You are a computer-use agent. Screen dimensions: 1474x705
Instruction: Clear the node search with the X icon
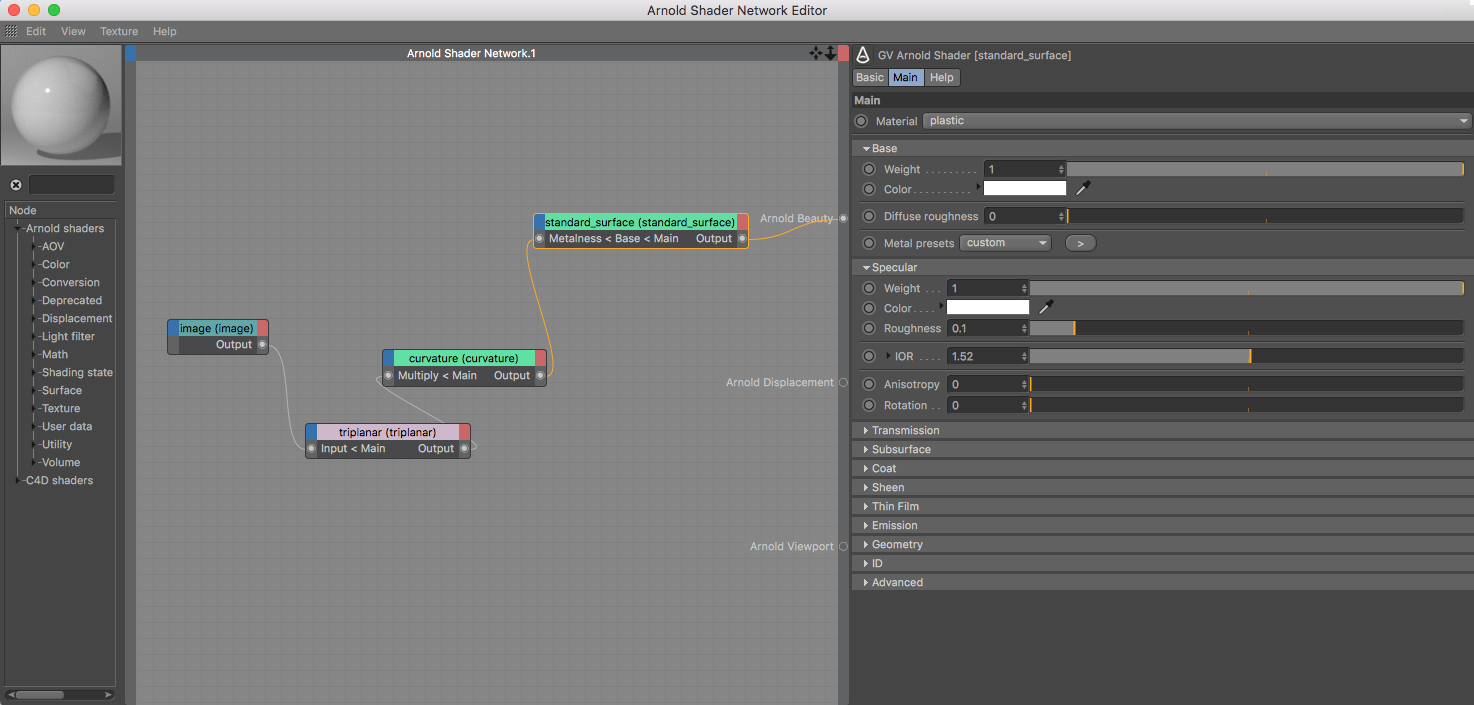[16, 185]
